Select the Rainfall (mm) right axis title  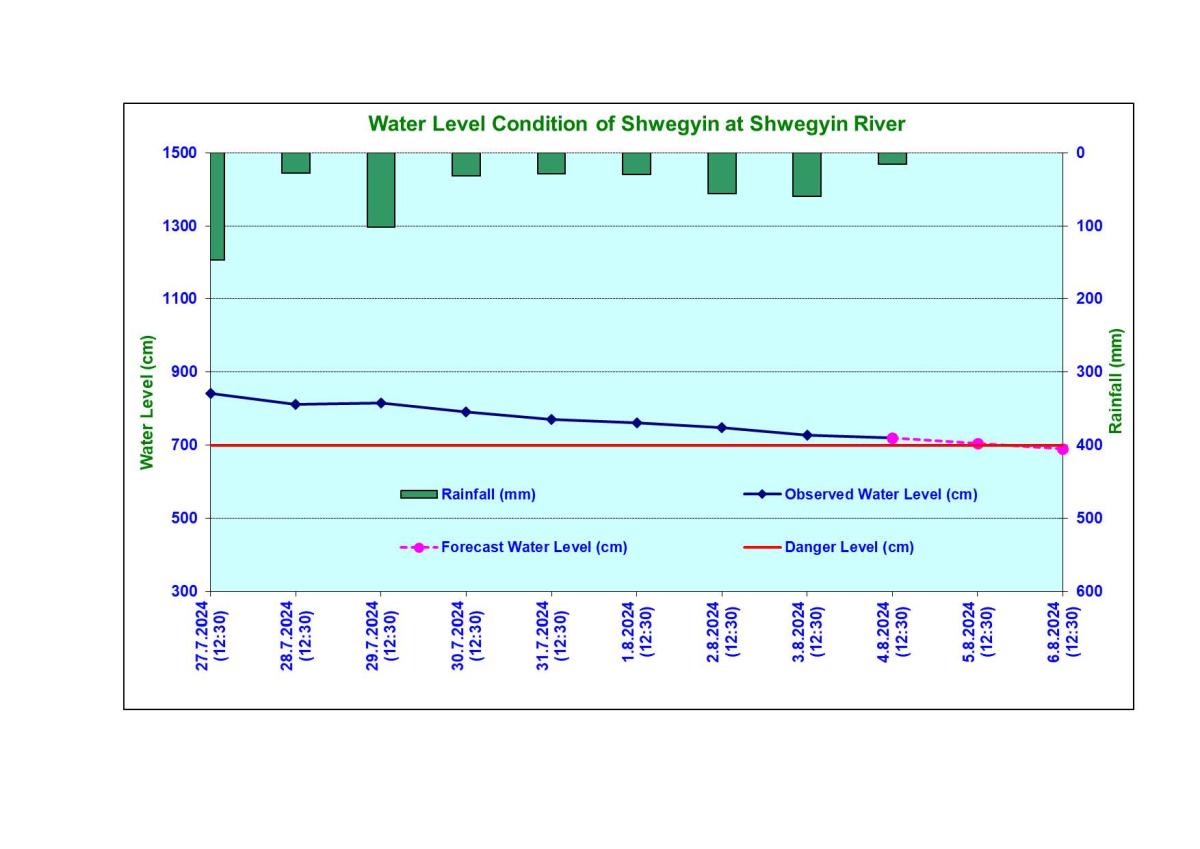coord(1116,380)
